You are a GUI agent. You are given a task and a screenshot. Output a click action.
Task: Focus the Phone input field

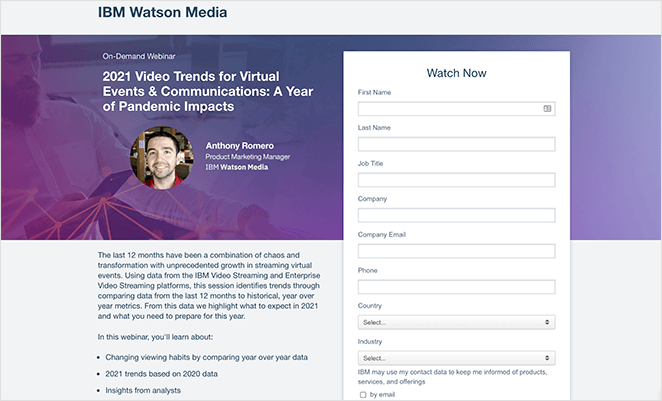(456, 287)
